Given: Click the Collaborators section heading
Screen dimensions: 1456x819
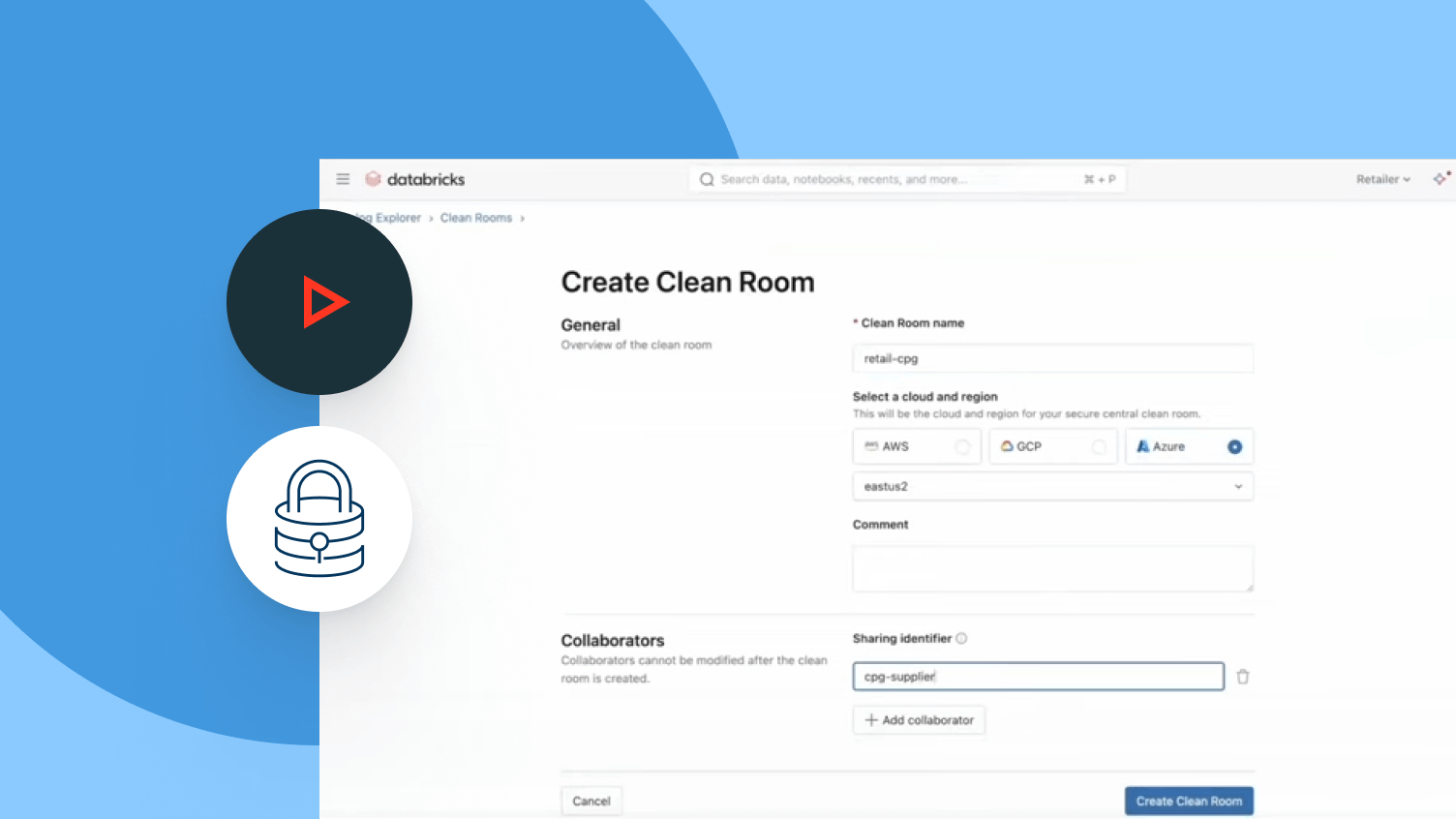Looking at the screenshot, I should (613, 641).
